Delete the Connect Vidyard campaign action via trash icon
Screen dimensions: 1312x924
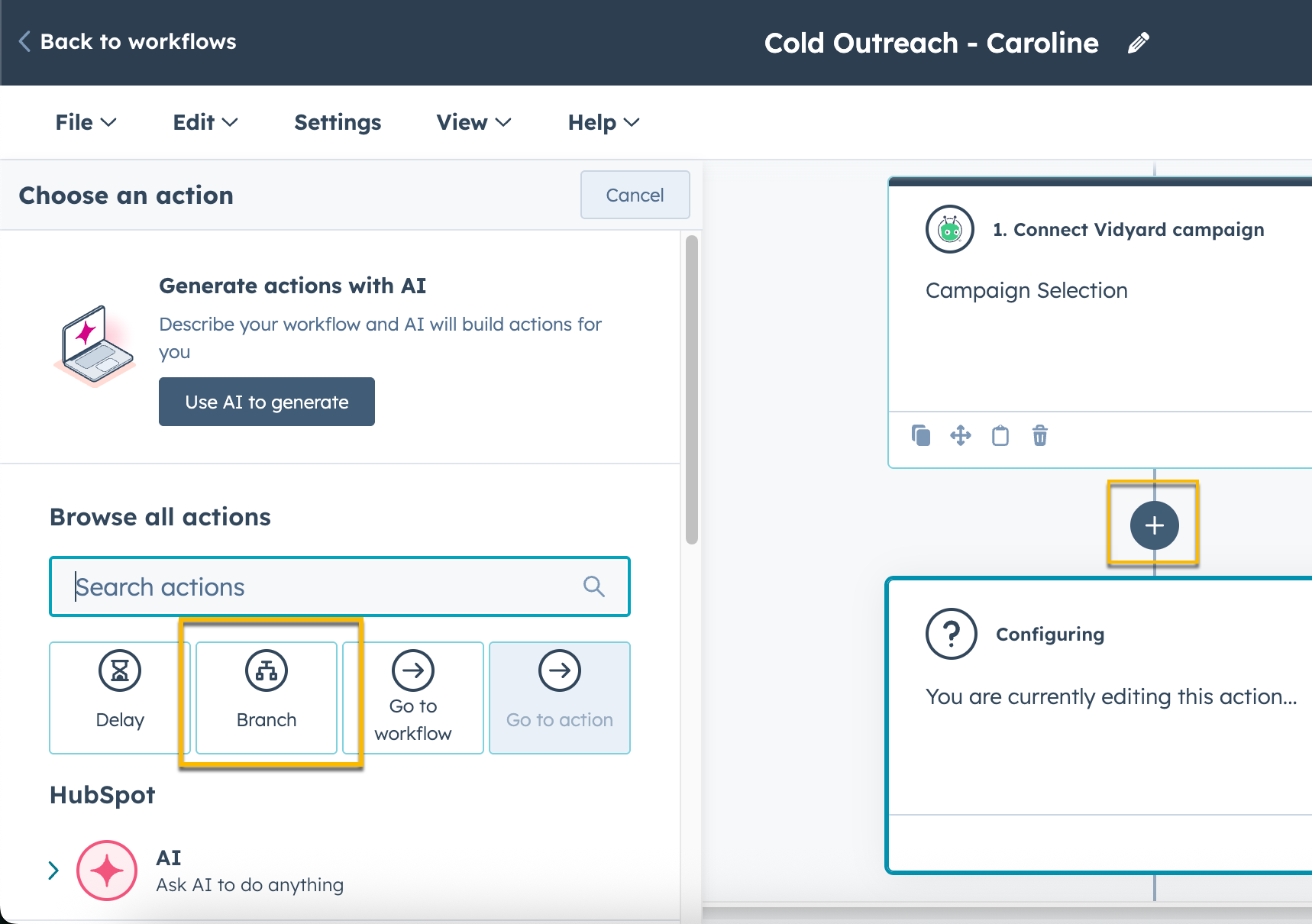(x=1039, y=435)
